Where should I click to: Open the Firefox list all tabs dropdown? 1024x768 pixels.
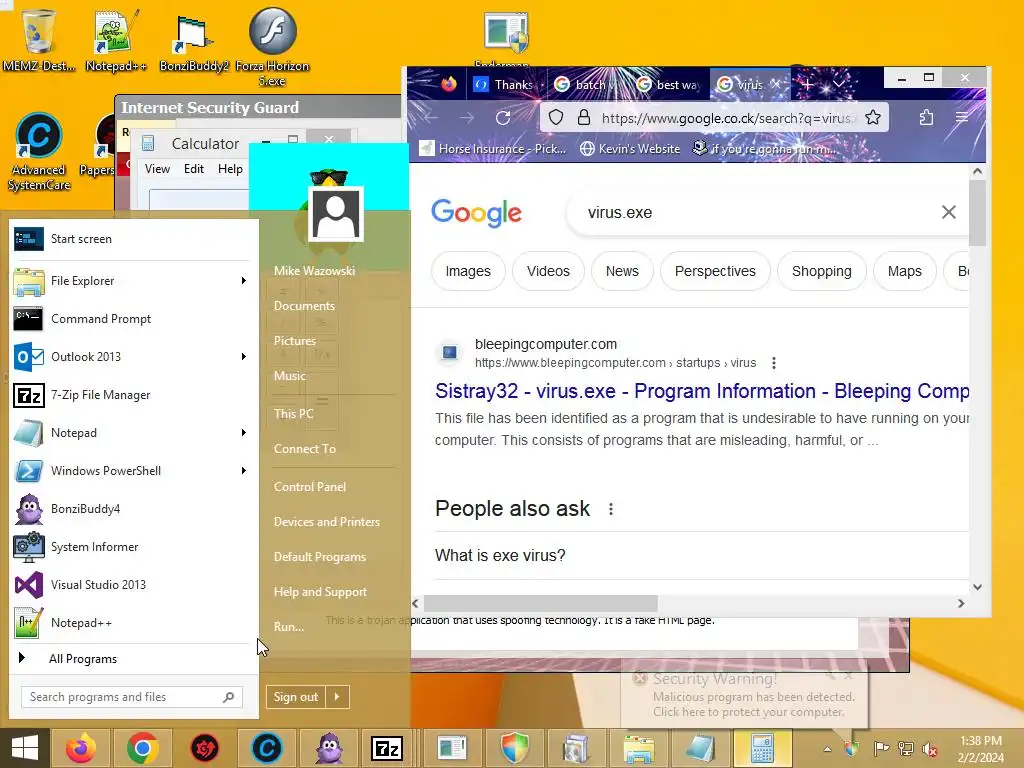(x=839, y=85)
